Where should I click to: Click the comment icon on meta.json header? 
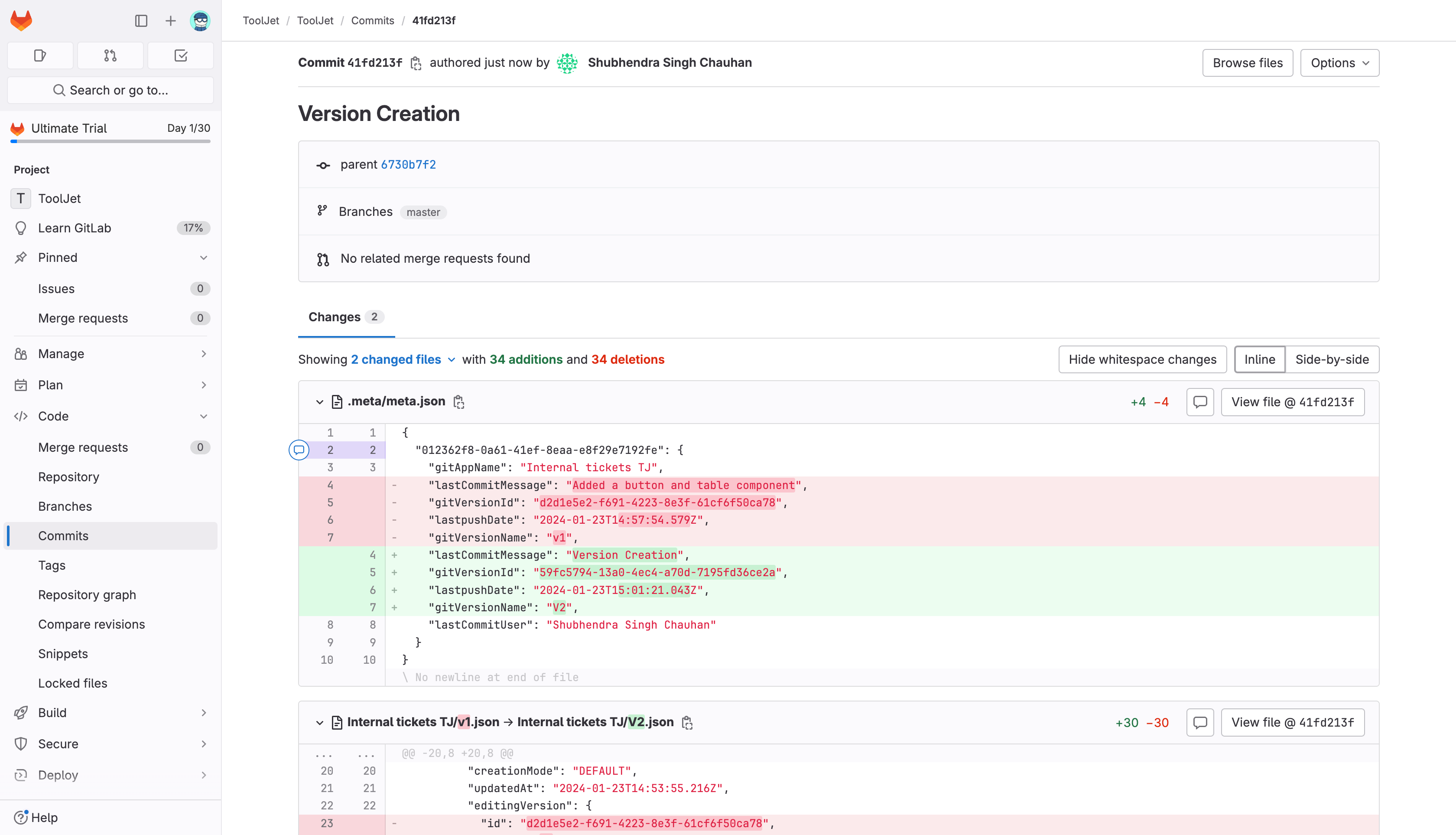coord(1200,402)
